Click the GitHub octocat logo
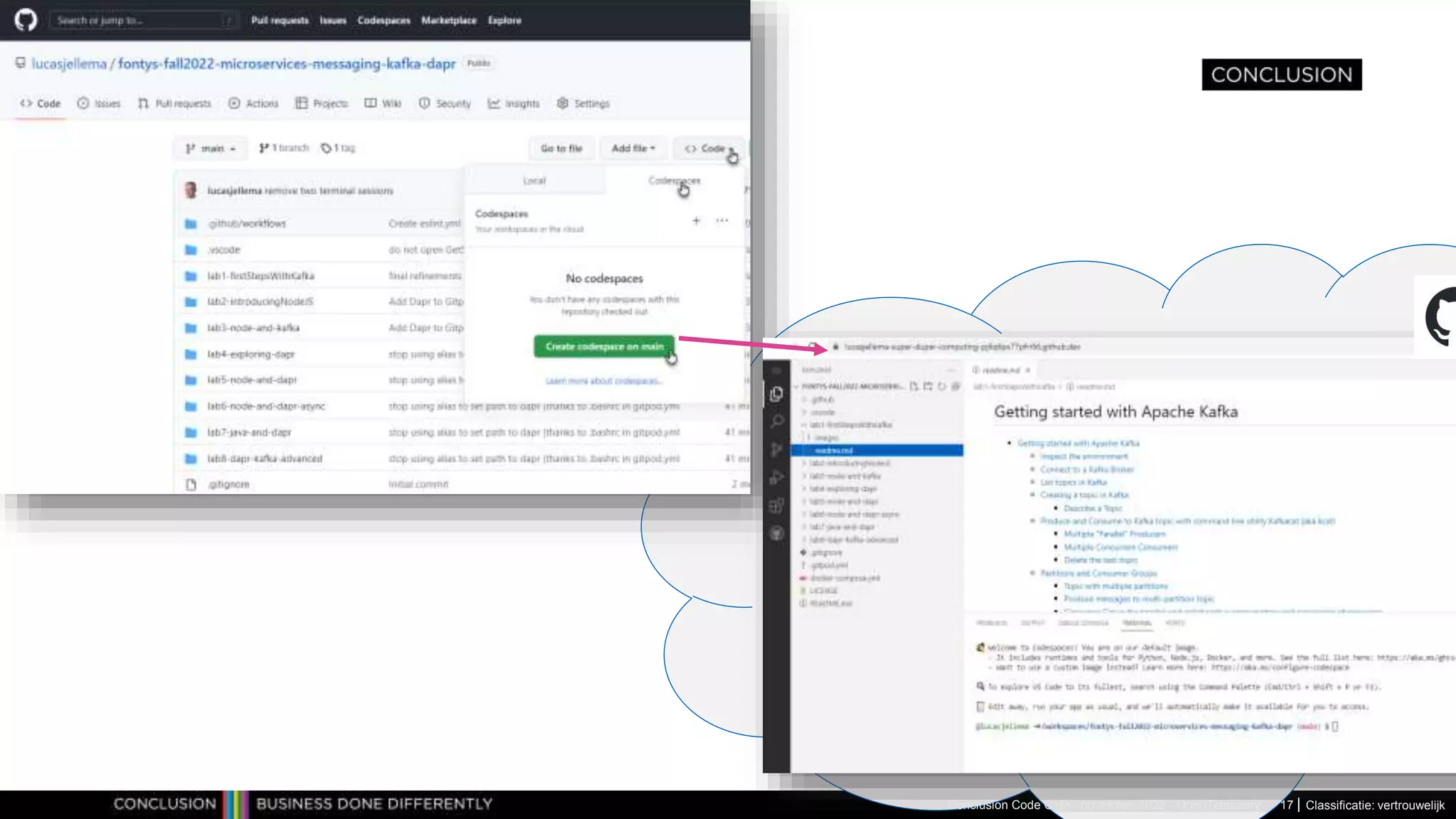The image size is (1456, 819). coord(26,20)
